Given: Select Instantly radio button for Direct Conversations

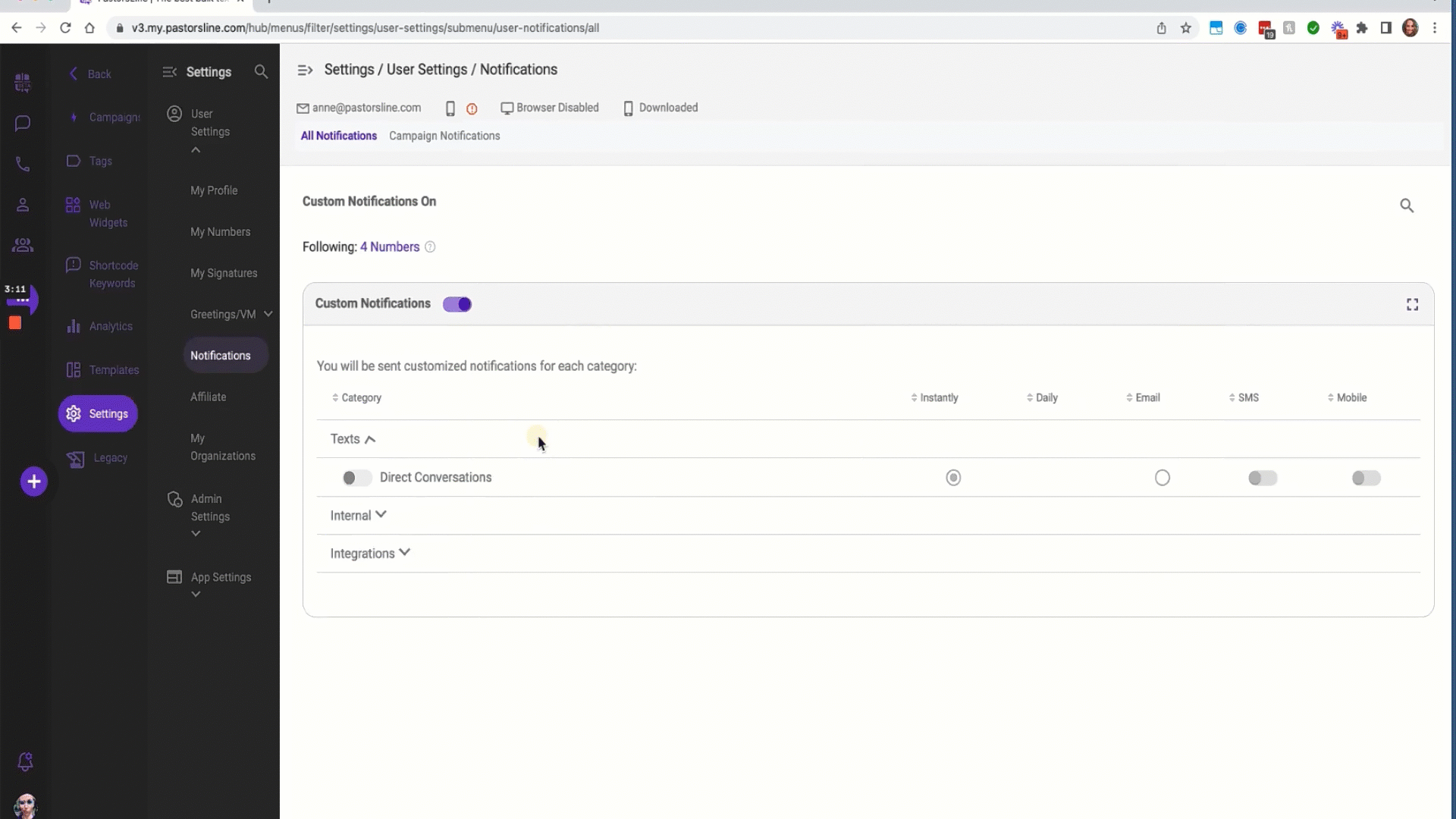Looking at the screenshot, I should (x=953, y=477).
